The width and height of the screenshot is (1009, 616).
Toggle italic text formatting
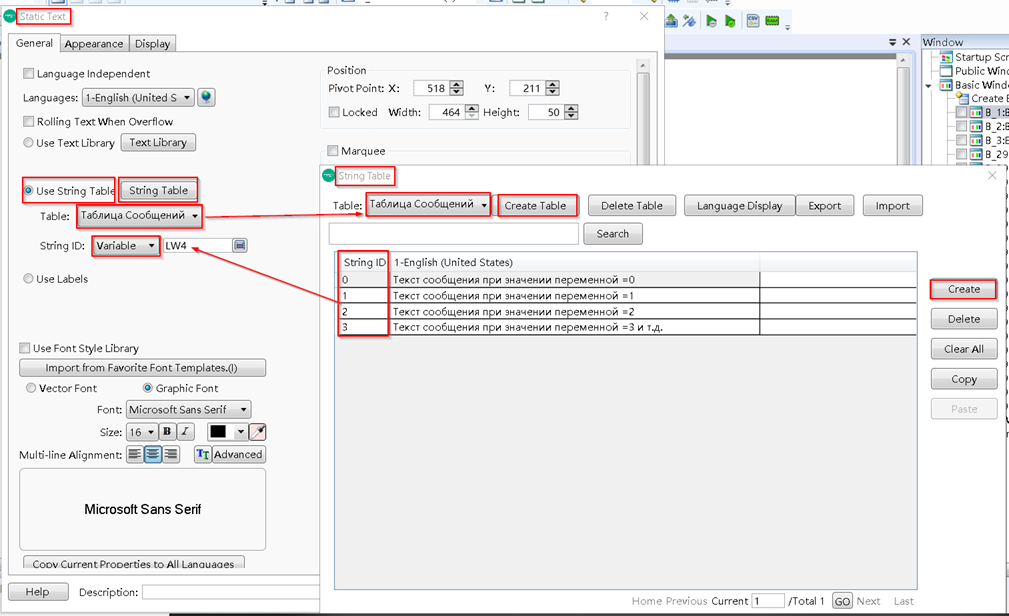coord(185,432)
